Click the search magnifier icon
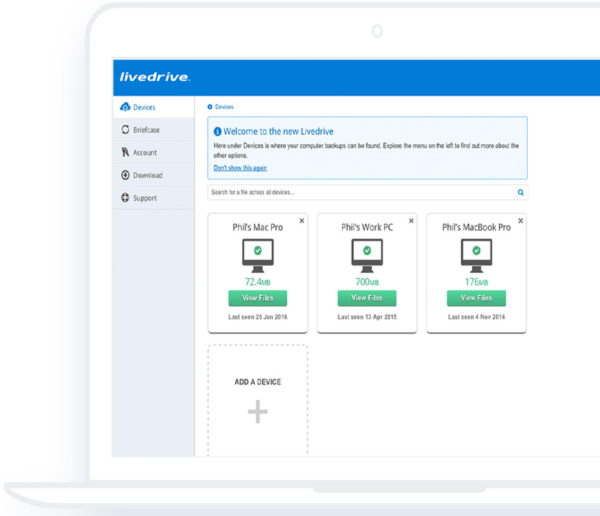The image size is (600, 516). tap(520, 192)
